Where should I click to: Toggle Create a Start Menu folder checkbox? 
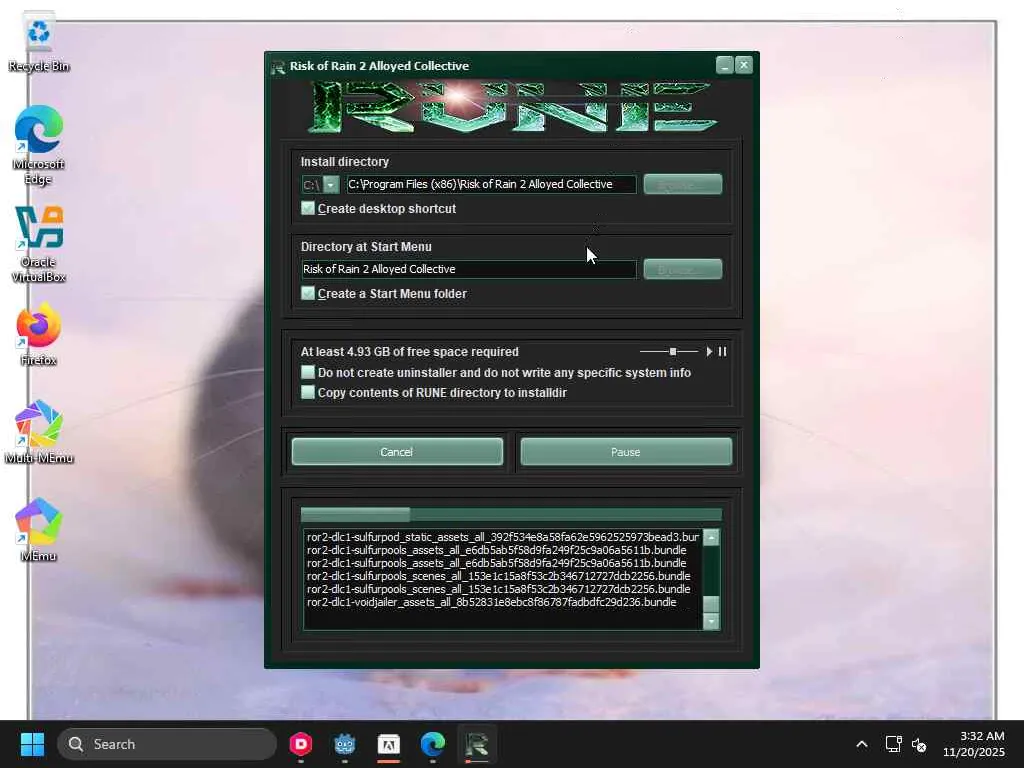coord(308,293)
